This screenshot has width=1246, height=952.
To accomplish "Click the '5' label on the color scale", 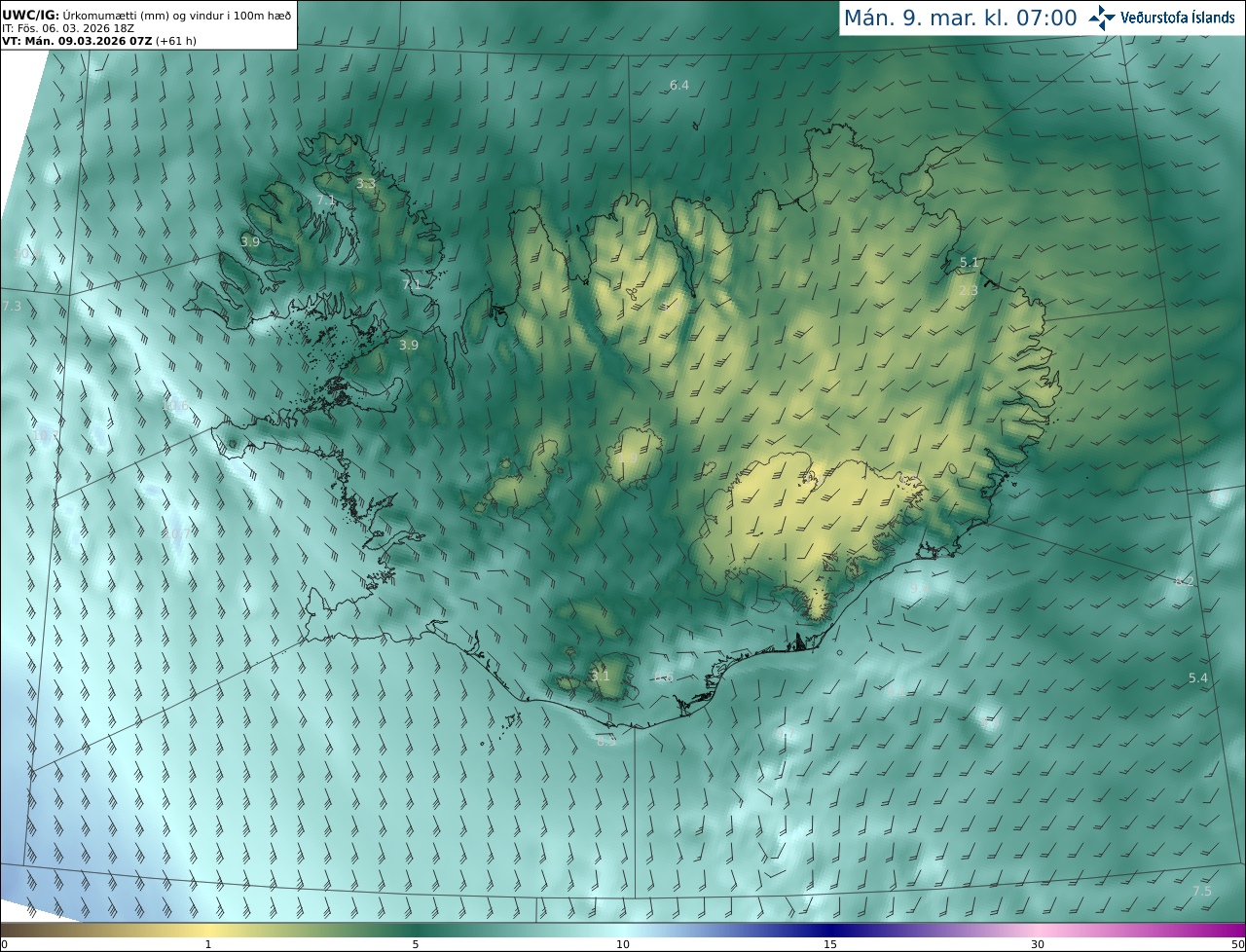I will pyautogui.click(x=416, y=945).
